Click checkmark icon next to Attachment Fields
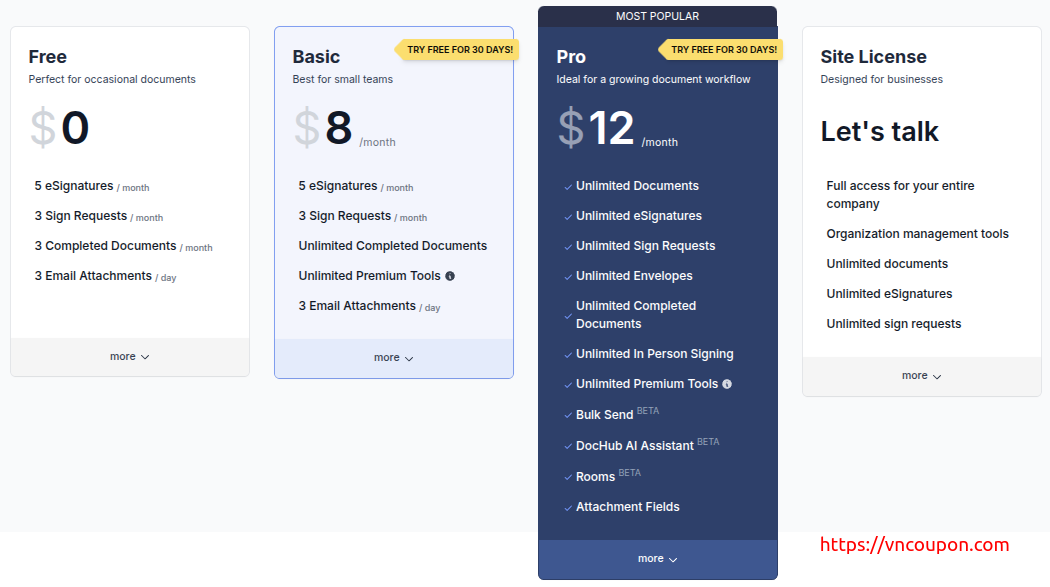 tap(568, 508)
